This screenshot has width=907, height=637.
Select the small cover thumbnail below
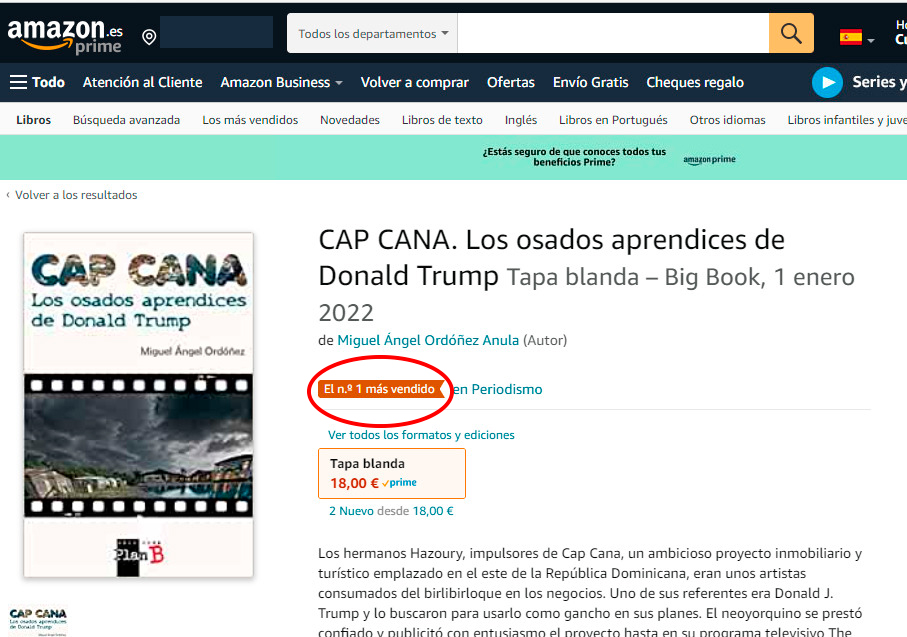[38, 621]
